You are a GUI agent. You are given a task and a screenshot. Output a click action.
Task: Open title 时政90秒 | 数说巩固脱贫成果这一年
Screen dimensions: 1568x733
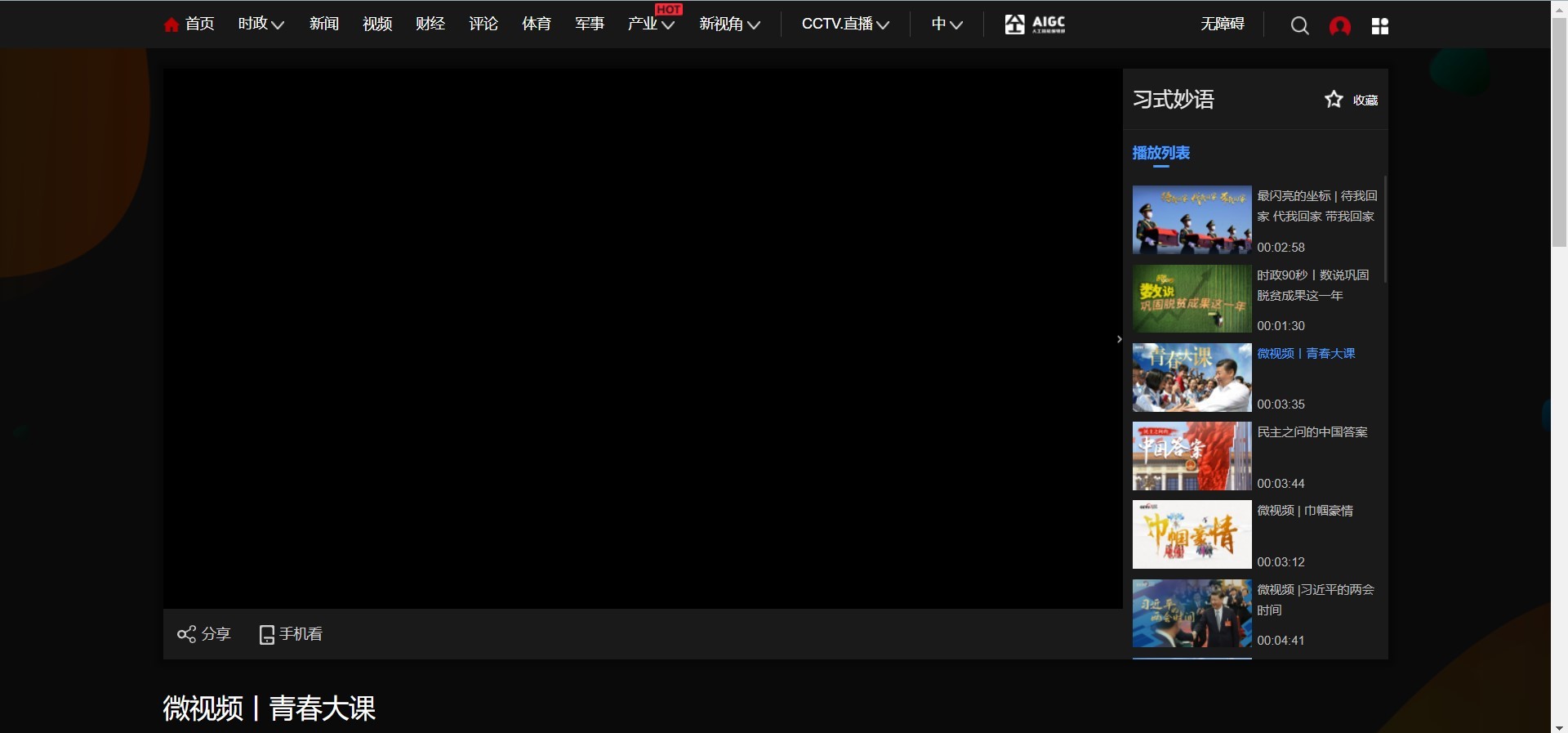1313,285
